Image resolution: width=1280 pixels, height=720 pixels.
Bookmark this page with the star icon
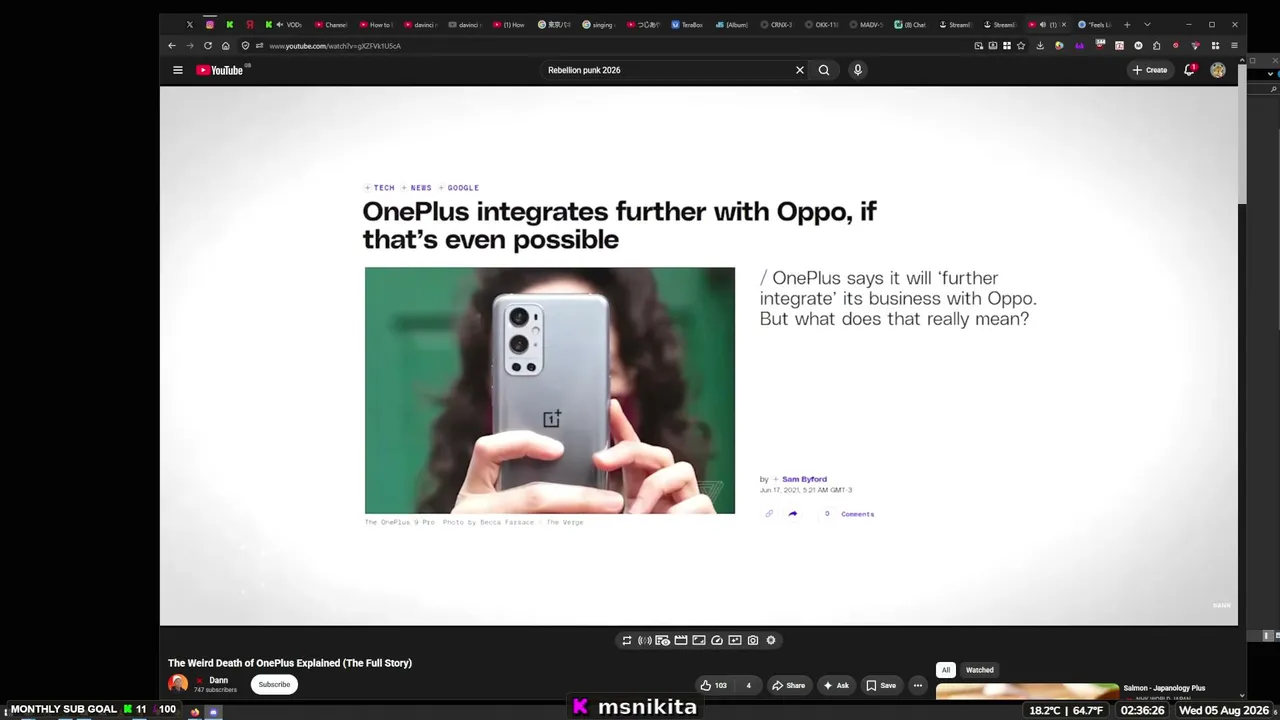(x=1021, y=46)
